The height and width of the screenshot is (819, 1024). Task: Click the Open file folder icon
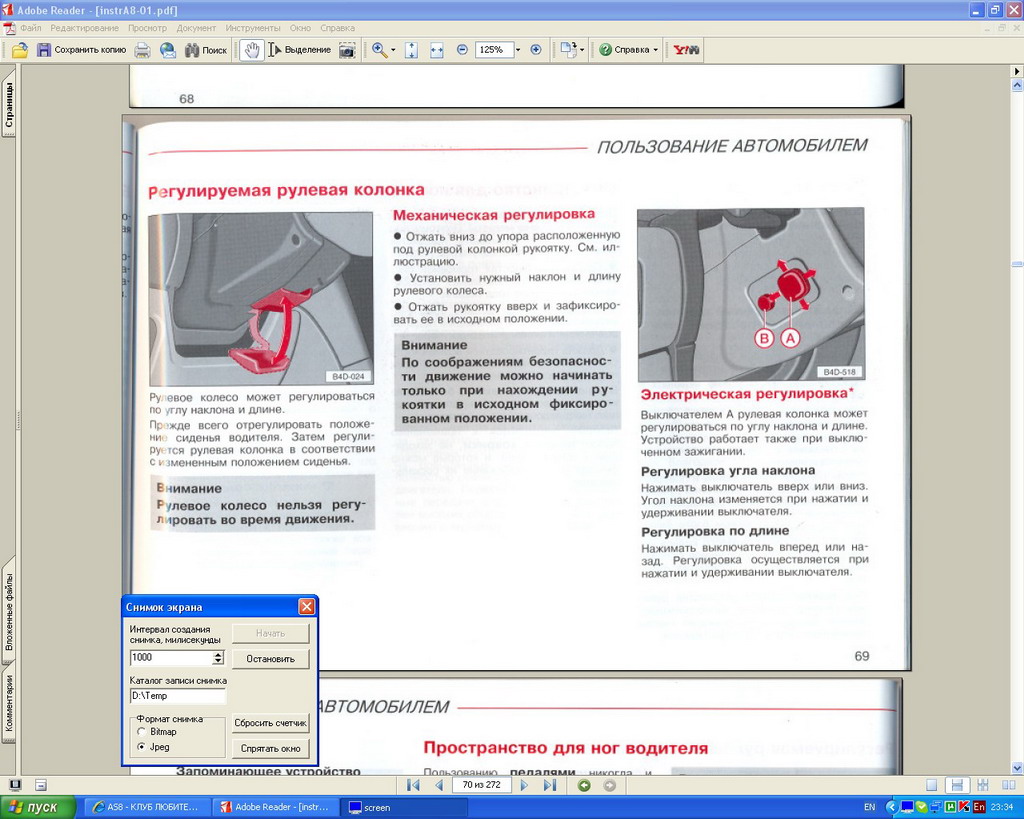click(19, 50)
